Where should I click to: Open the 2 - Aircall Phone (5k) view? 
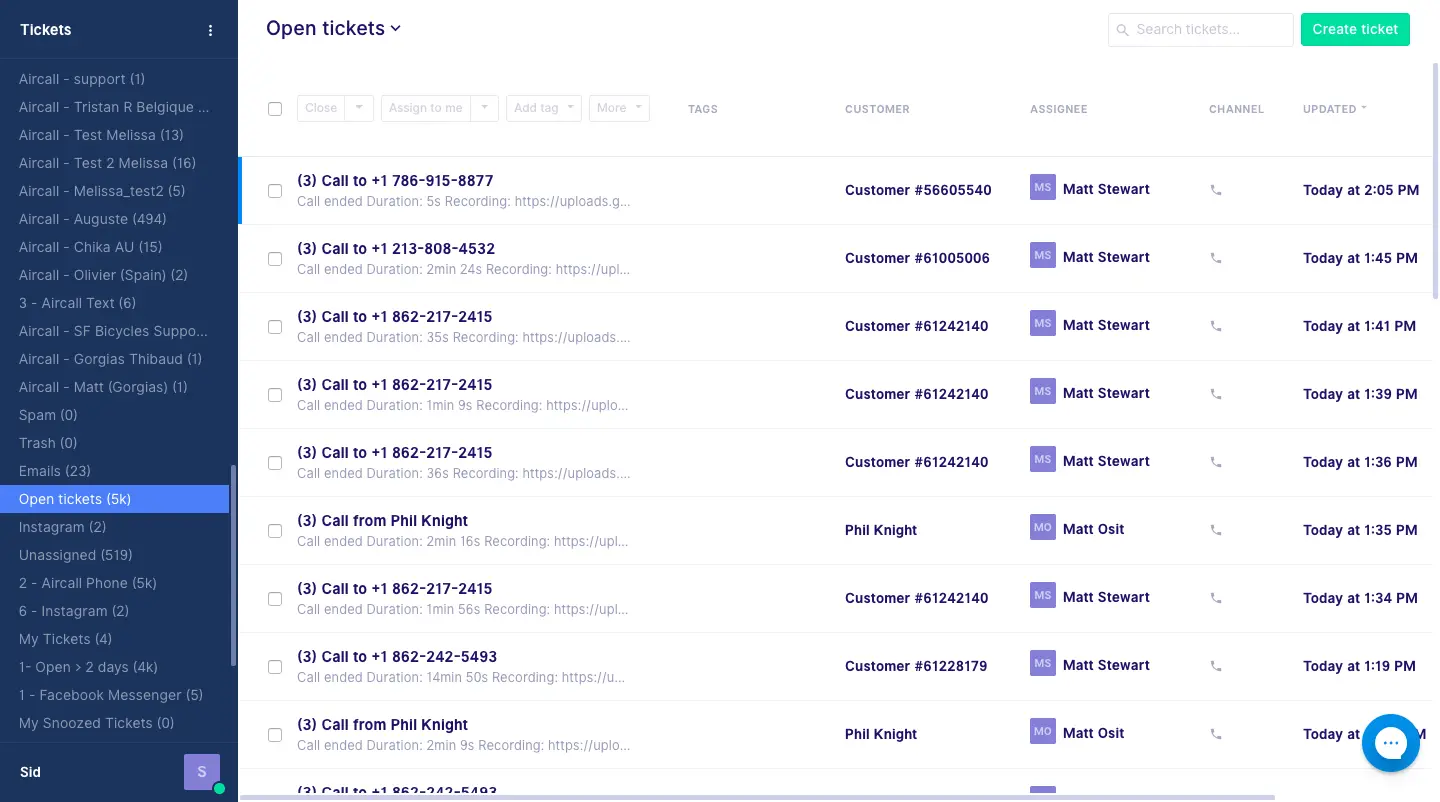point(88,583)
